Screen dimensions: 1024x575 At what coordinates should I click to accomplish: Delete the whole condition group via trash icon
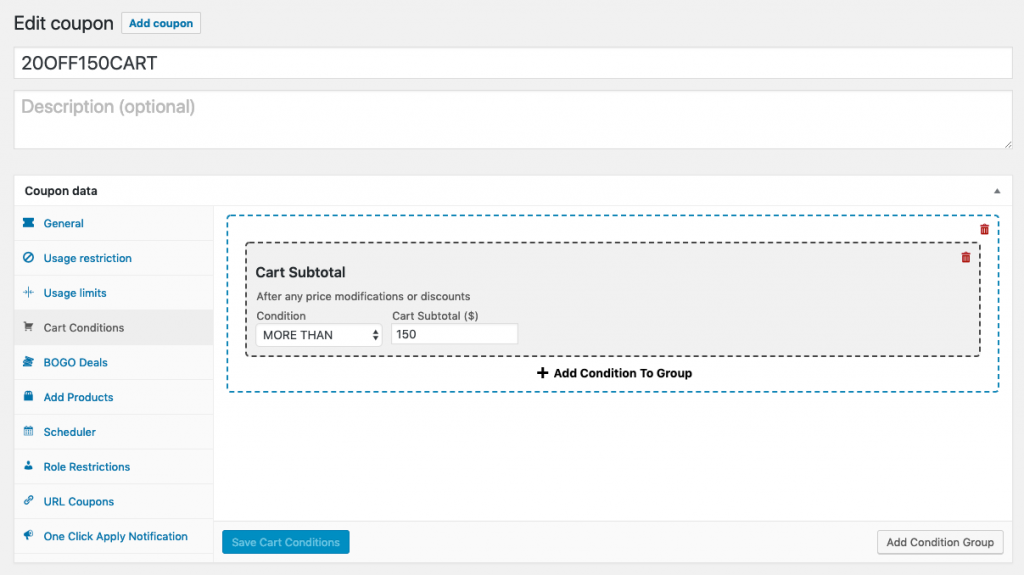(984, 230)
